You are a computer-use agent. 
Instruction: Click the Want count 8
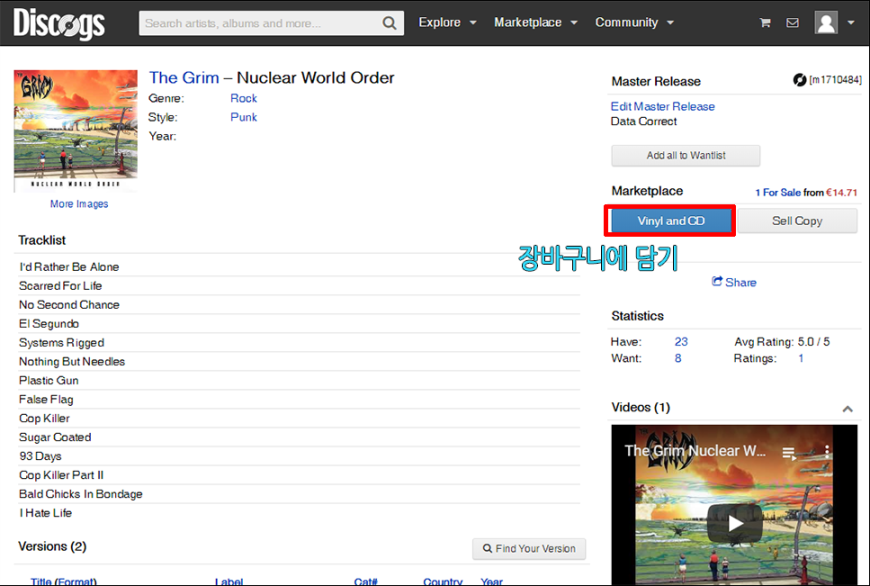[677, 358]
